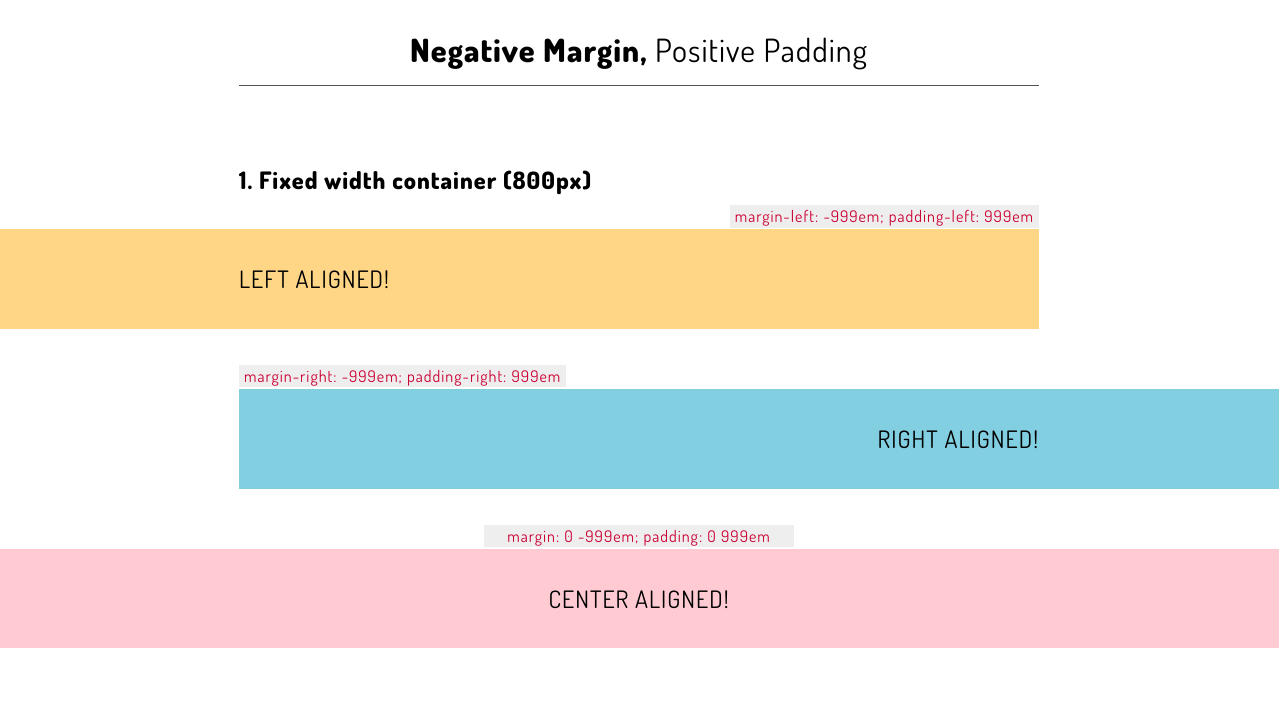Click the bold "Negative Margin," title text

point(527,51)
